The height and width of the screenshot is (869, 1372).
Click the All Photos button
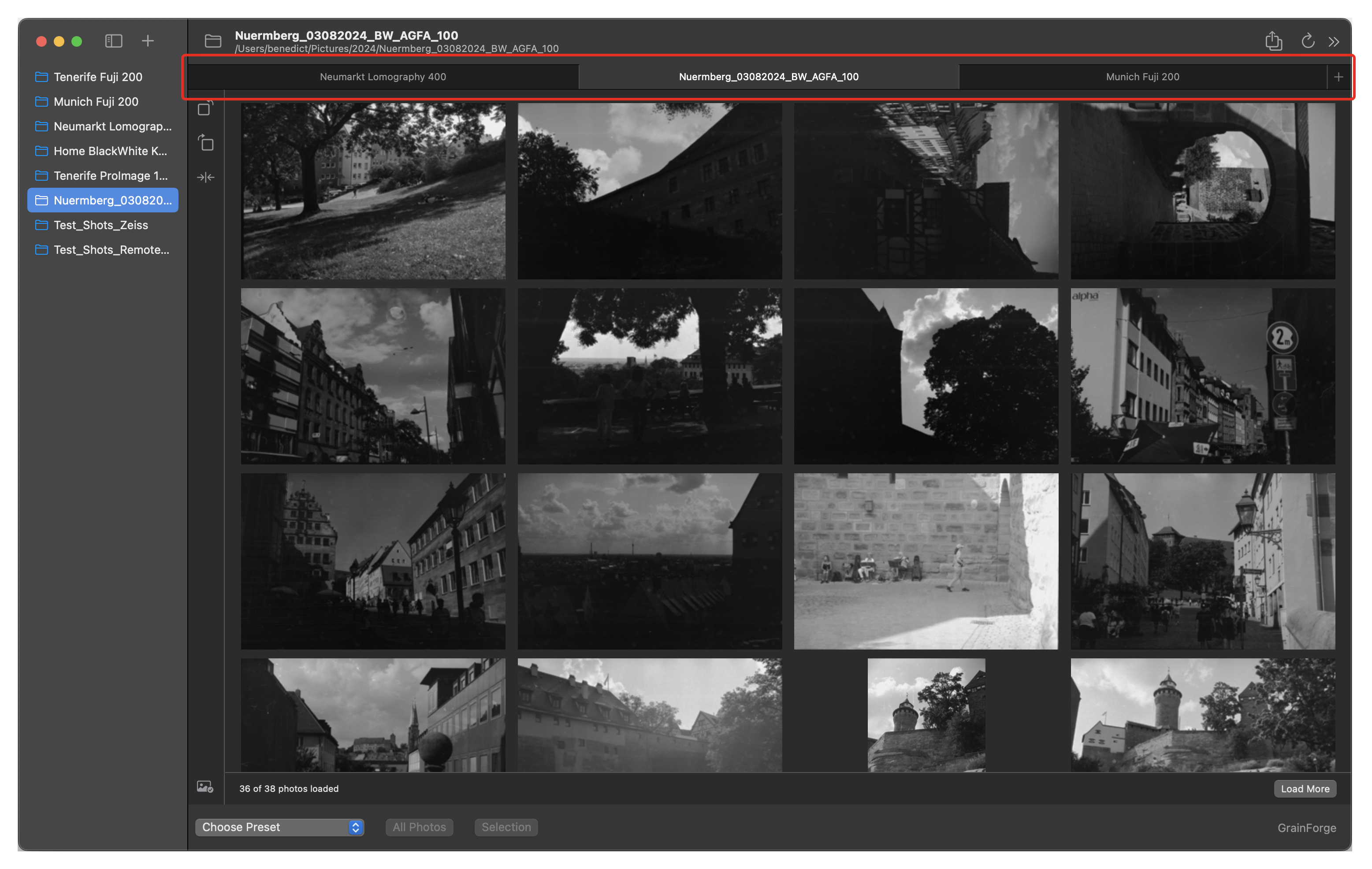click(x=419, y=827)
